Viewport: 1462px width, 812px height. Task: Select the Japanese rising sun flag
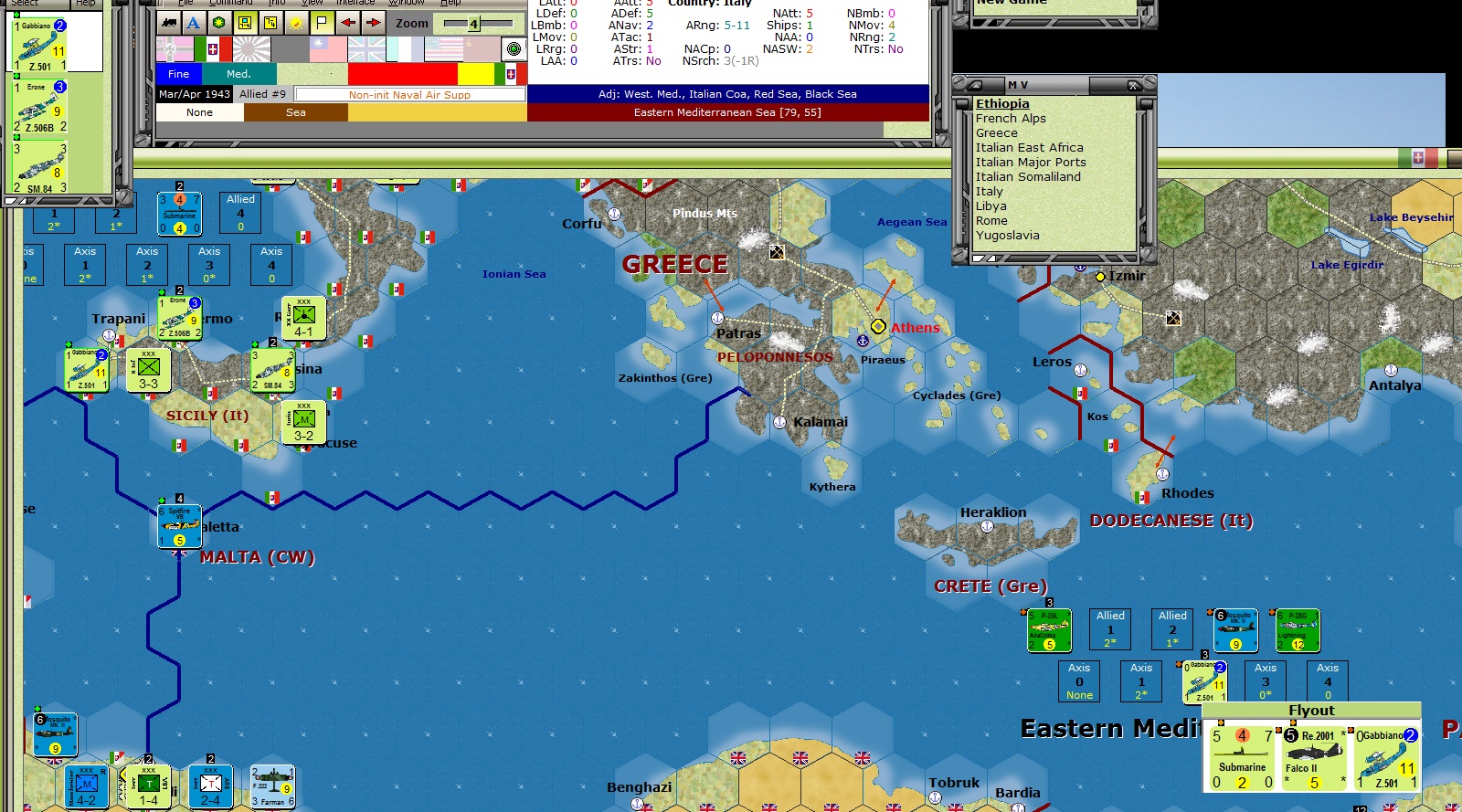coord(251,48)
